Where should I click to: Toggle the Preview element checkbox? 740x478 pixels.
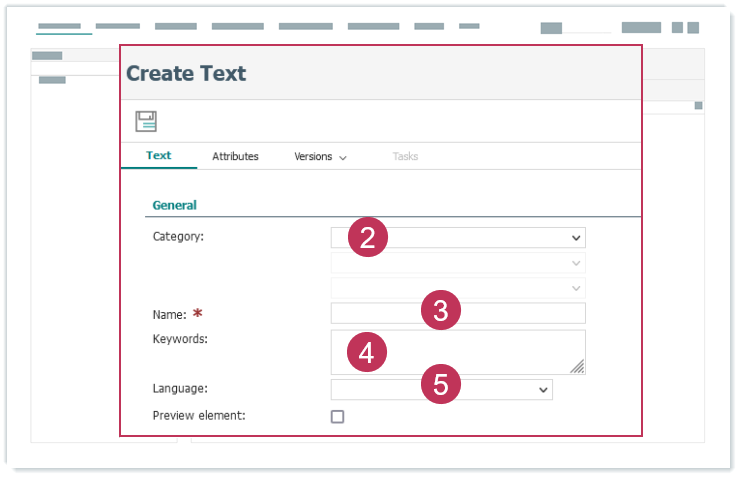click(x=338, y=416)
